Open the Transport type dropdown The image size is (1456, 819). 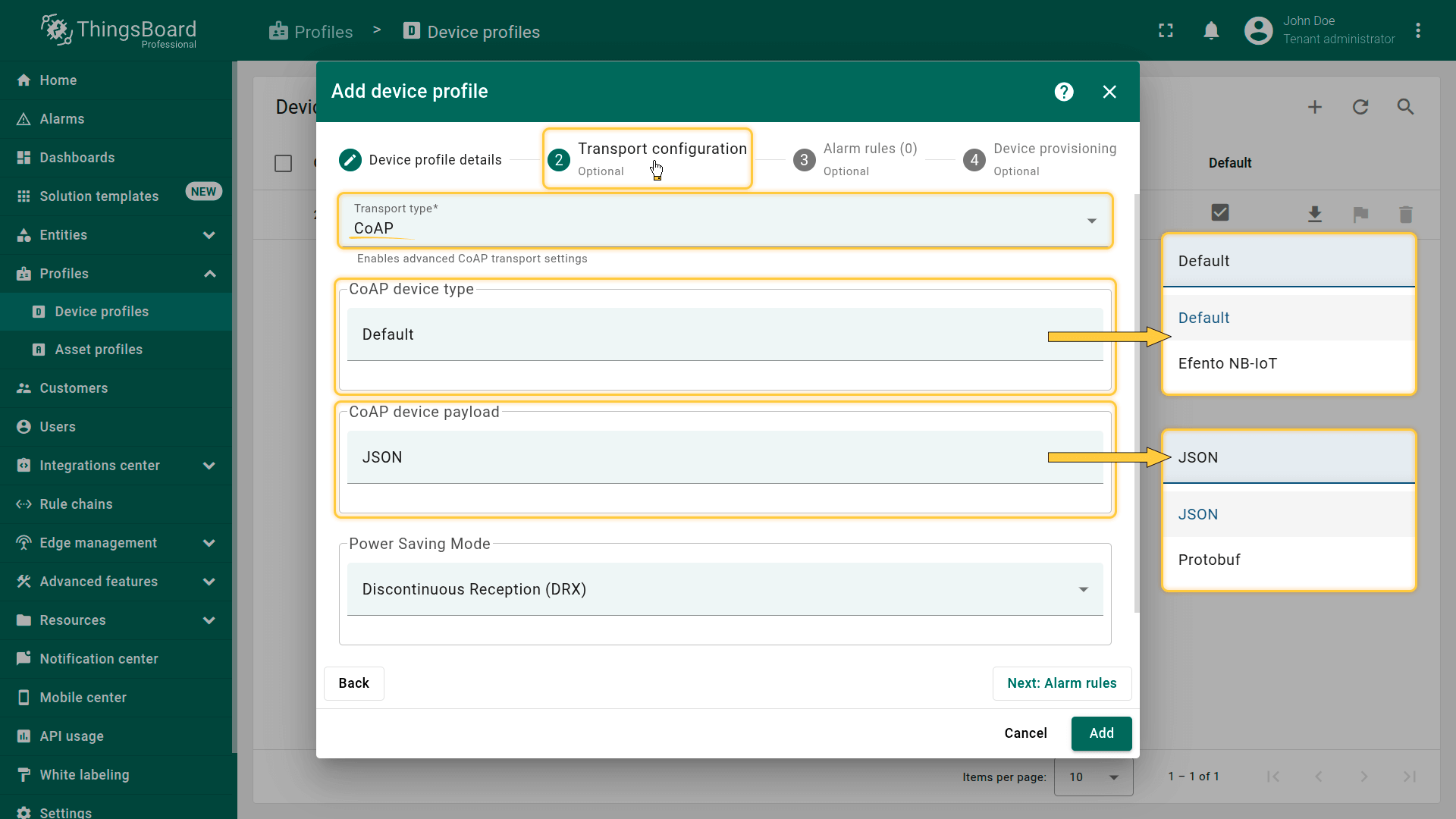click(x=725, y=221)
